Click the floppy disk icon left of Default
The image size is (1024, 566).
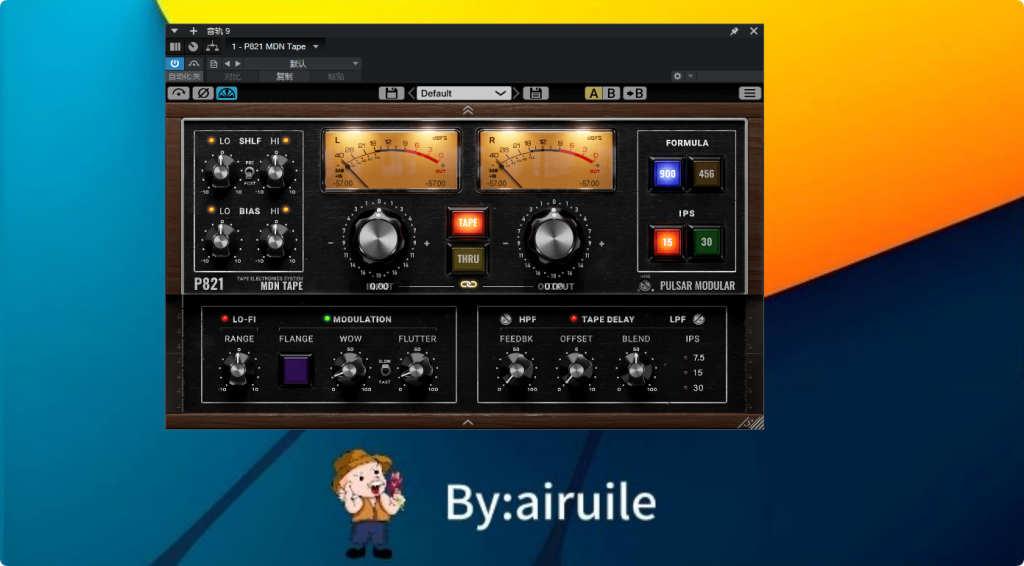click(391, 93)
